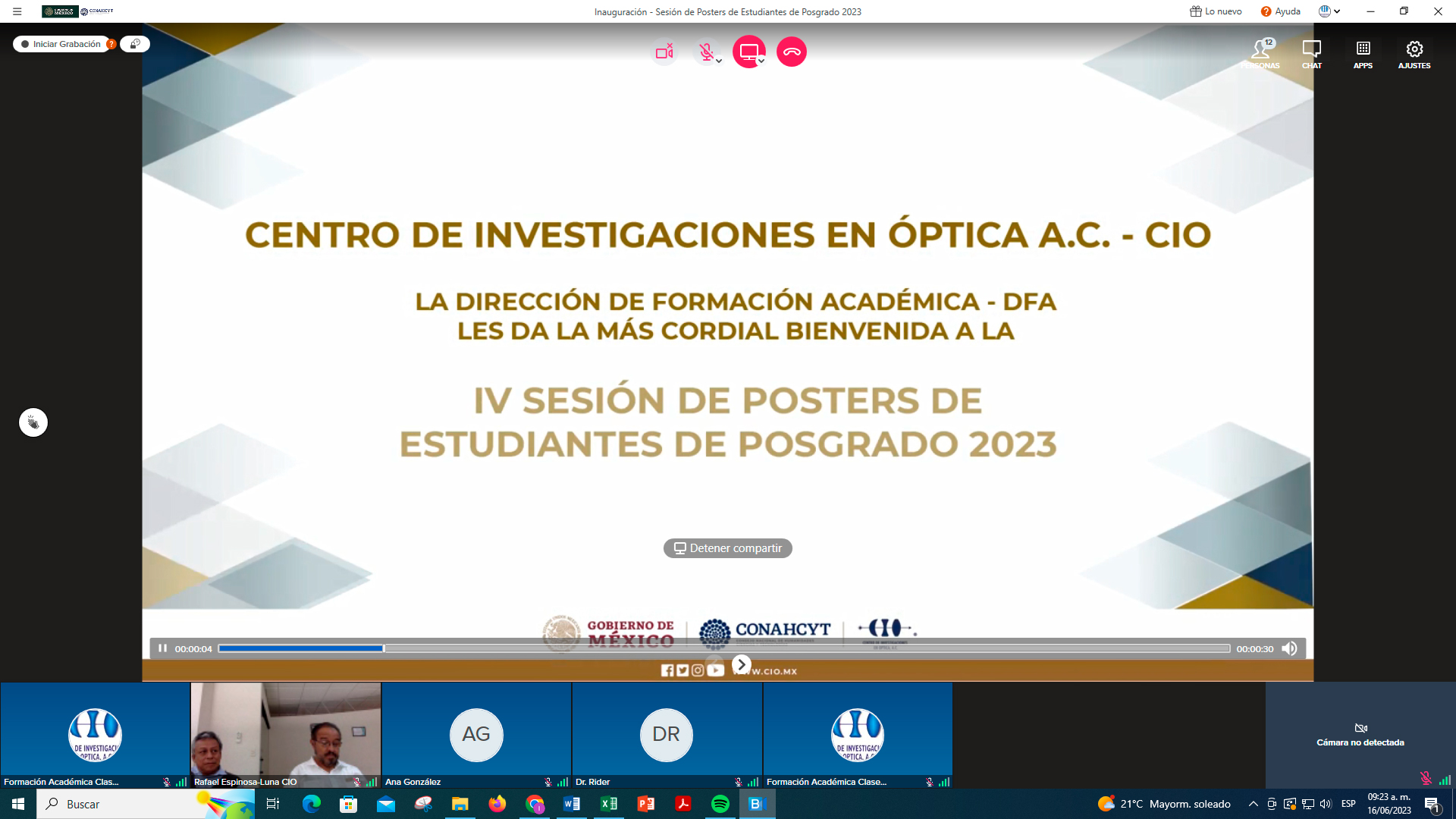Open microphone options dropdown arrow
Viewport: 1456px width, 819px height.
pos(719,61)
